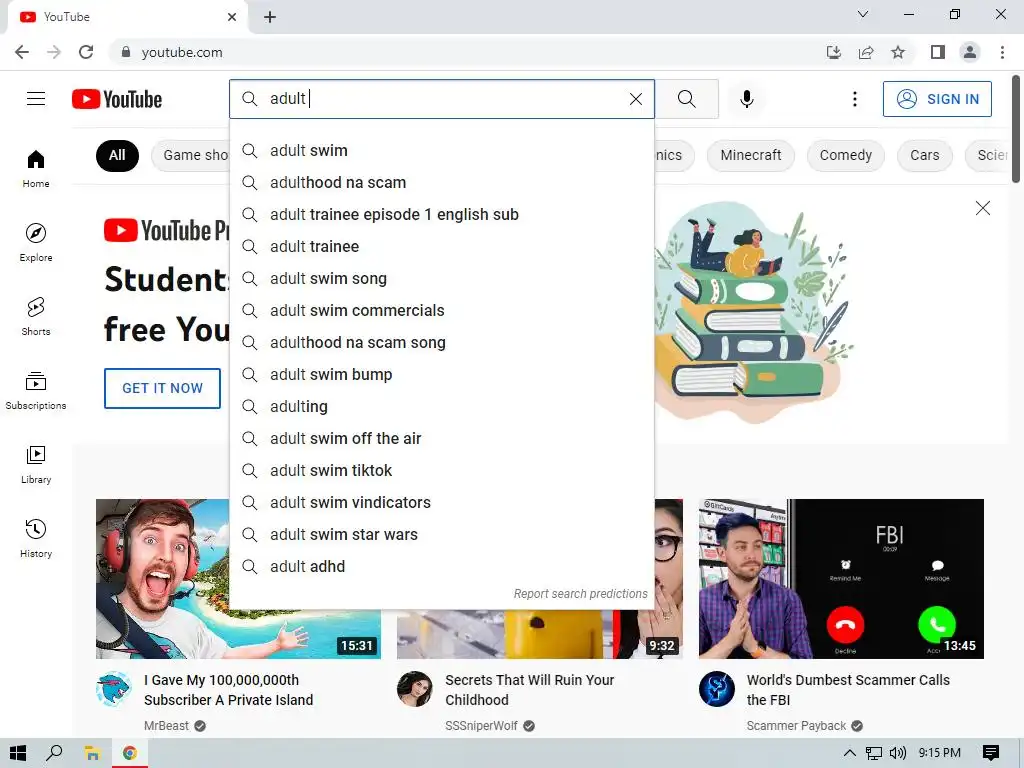Choose suggestion 'adulthood na scam'
Viewport: 1024px width, 768px height.
(441, 182)
